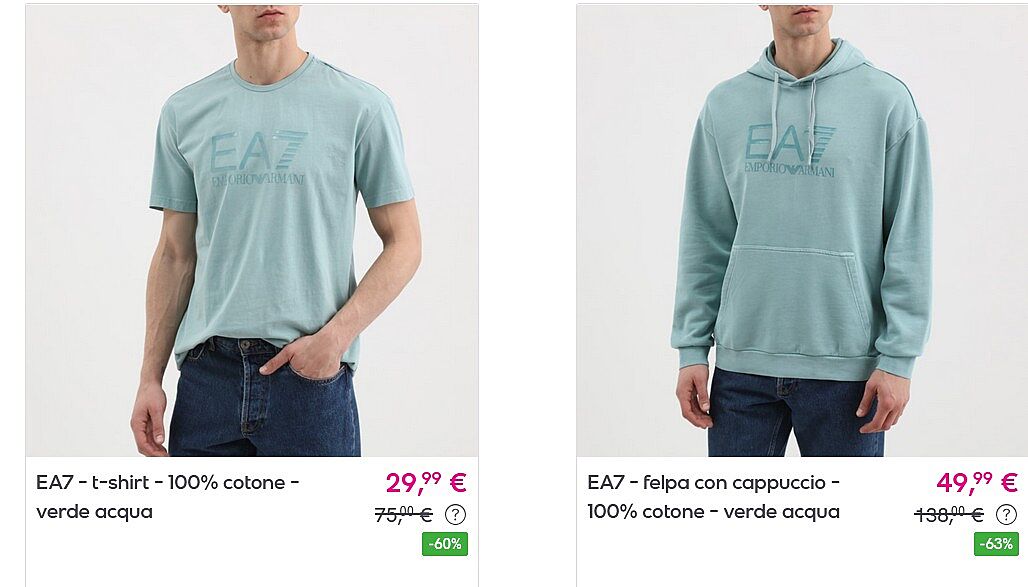Click '100% cotone - verde acqua' under hoodie
Image resolution: width=1028 pixels, height=587 pixels.
pos(714,512)
